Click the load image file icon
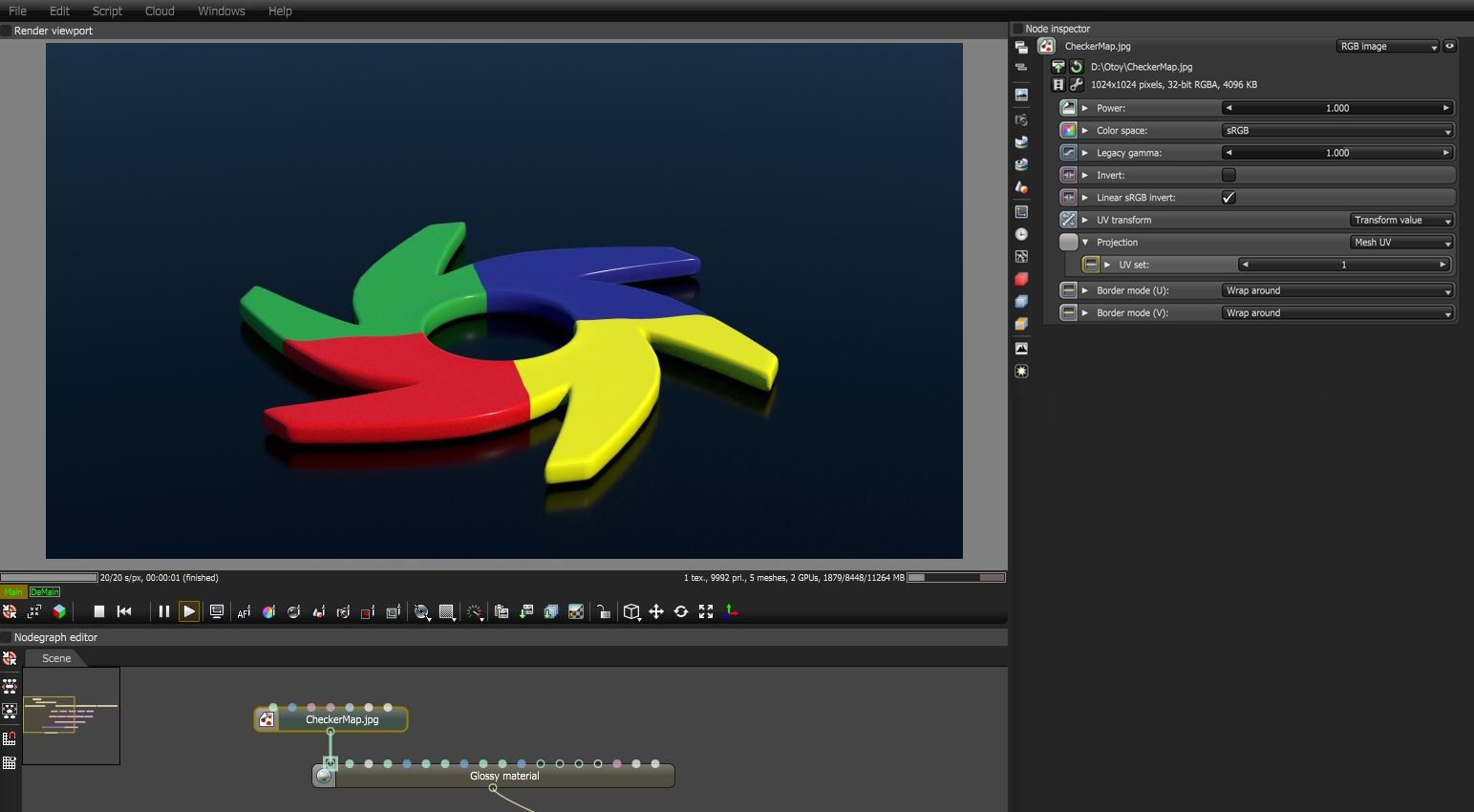The height and width of the screenshot is (812, 1474). pyautogui.click(x=1058, y=67)
